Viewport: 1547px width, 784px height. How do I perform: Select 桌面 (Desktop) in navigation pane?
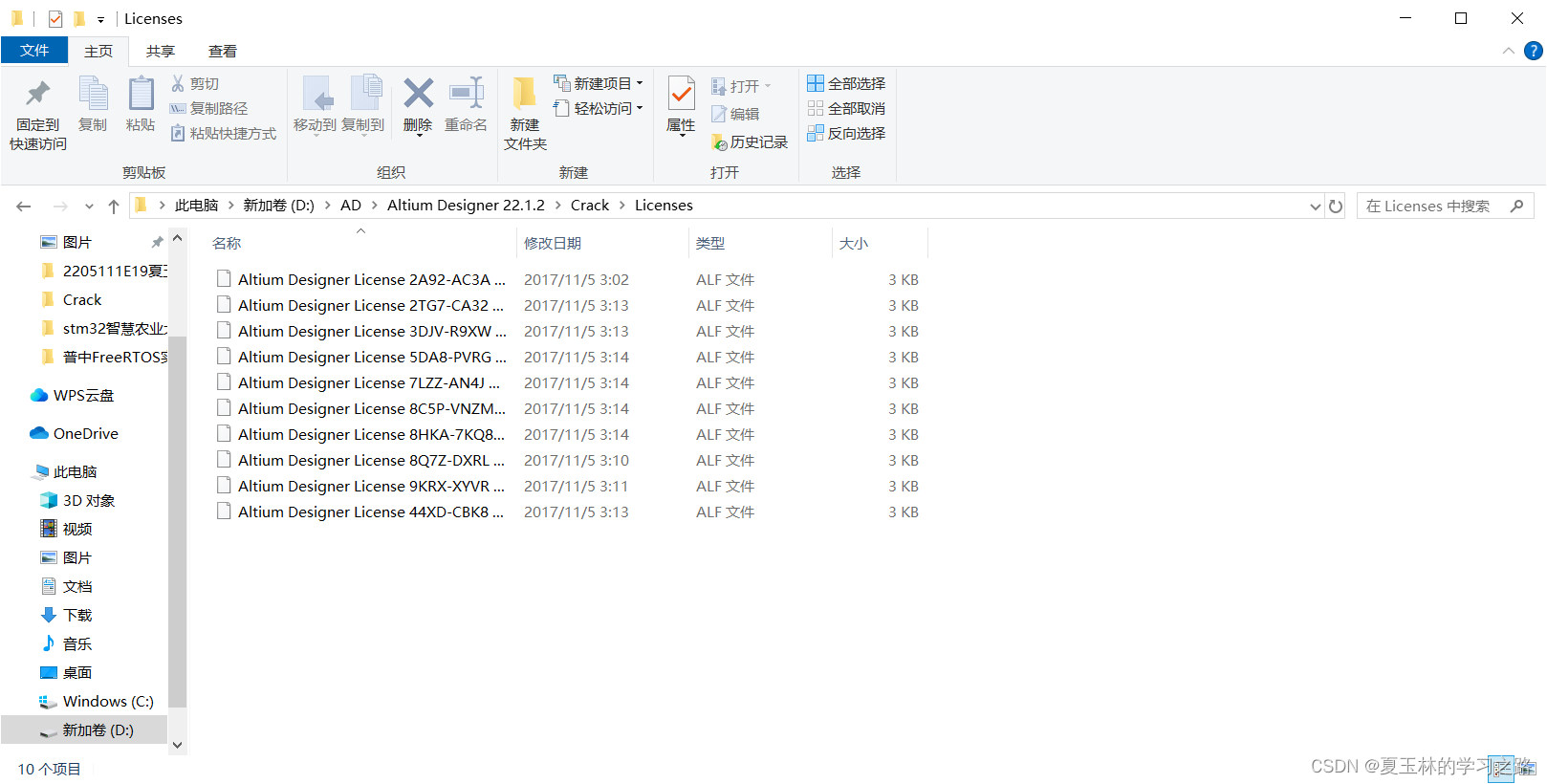[67, 672]
